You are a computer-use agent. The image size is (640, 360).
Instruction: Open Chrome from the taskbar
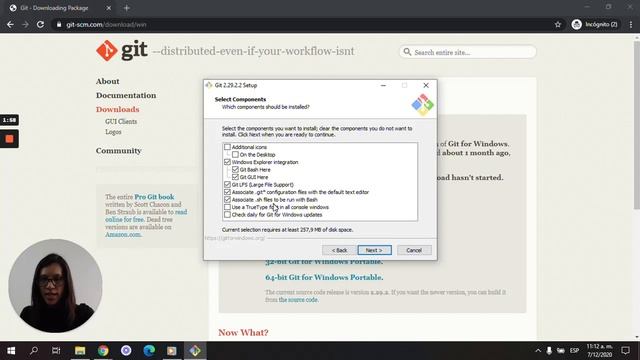pyautogui.click(x=103, y=351)
